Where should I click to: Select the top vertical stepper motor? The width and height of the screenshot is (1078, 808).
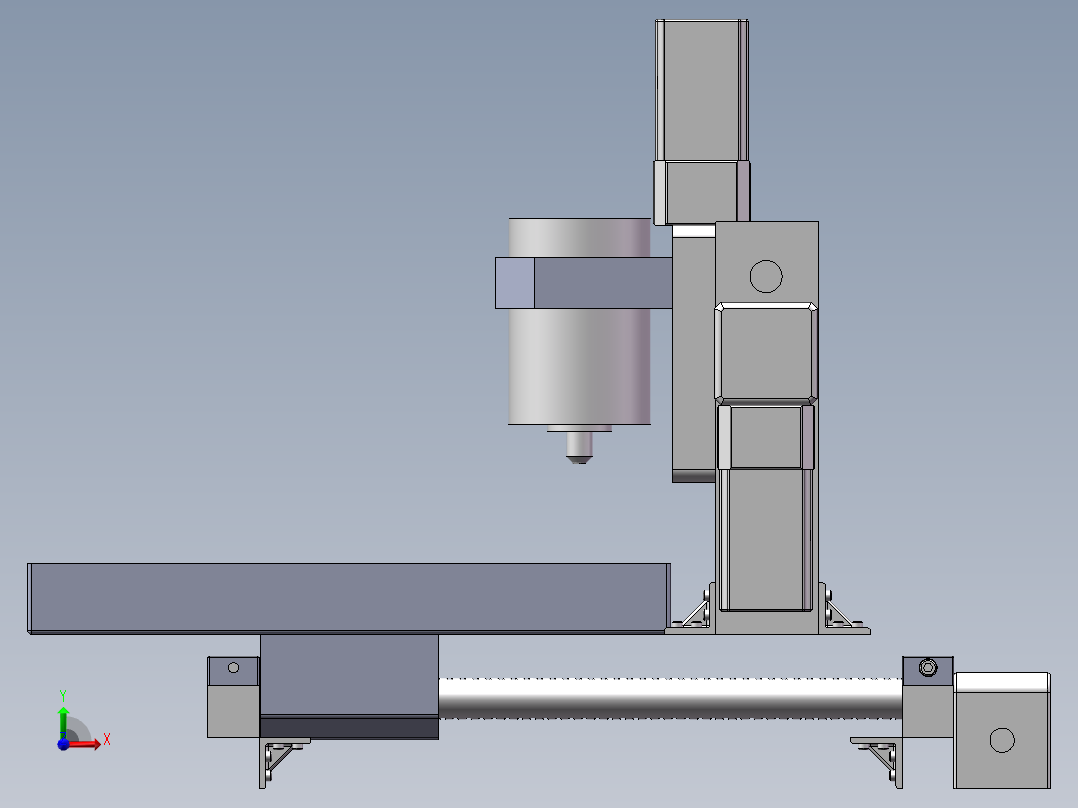click(701, 89)
